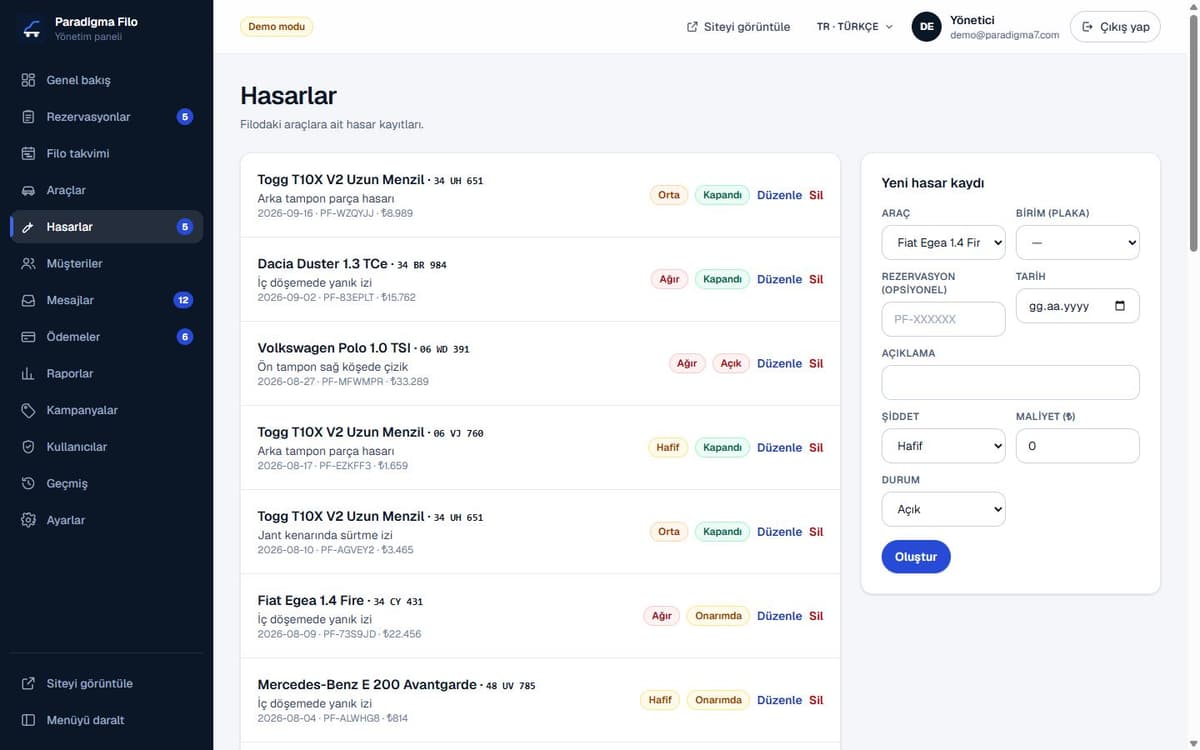Open the TR · Türkçe language selector
The height and width of the screenshot is (750, 1200).
pos(855,27)
